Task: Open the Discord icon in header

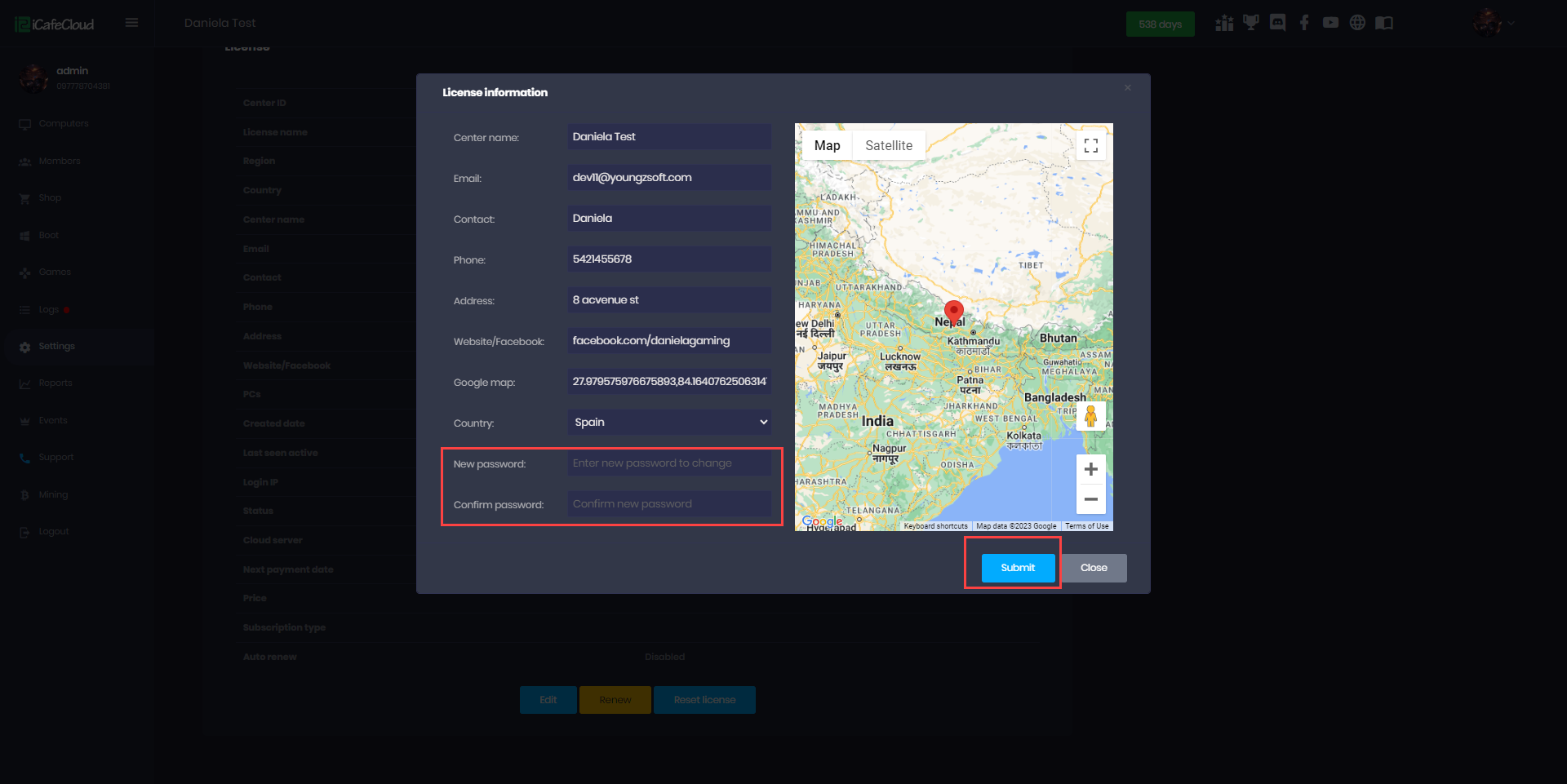Action: [x=1277, y=23]
